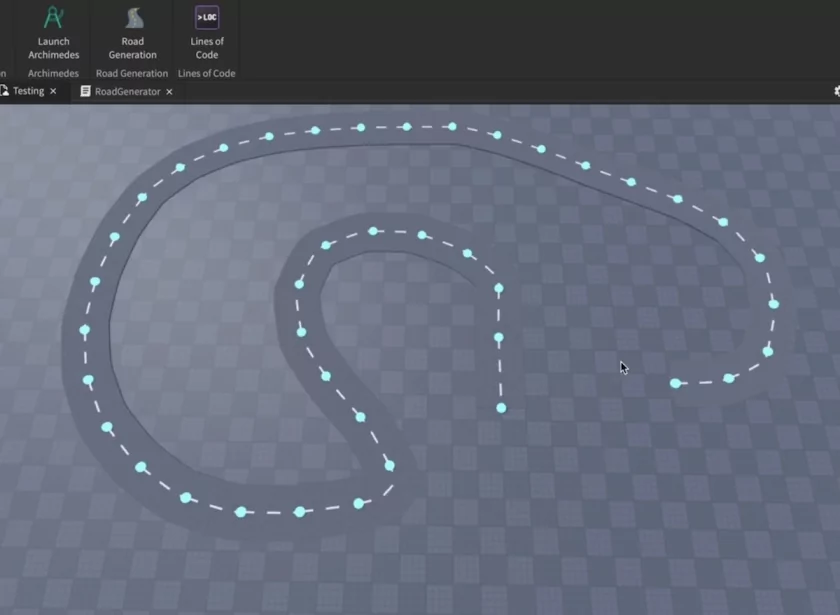Image resolution: width=840 pixels, height=615 pixels.
Task: Click the Launch Archimedes compass icon
Action: point(53,18)
